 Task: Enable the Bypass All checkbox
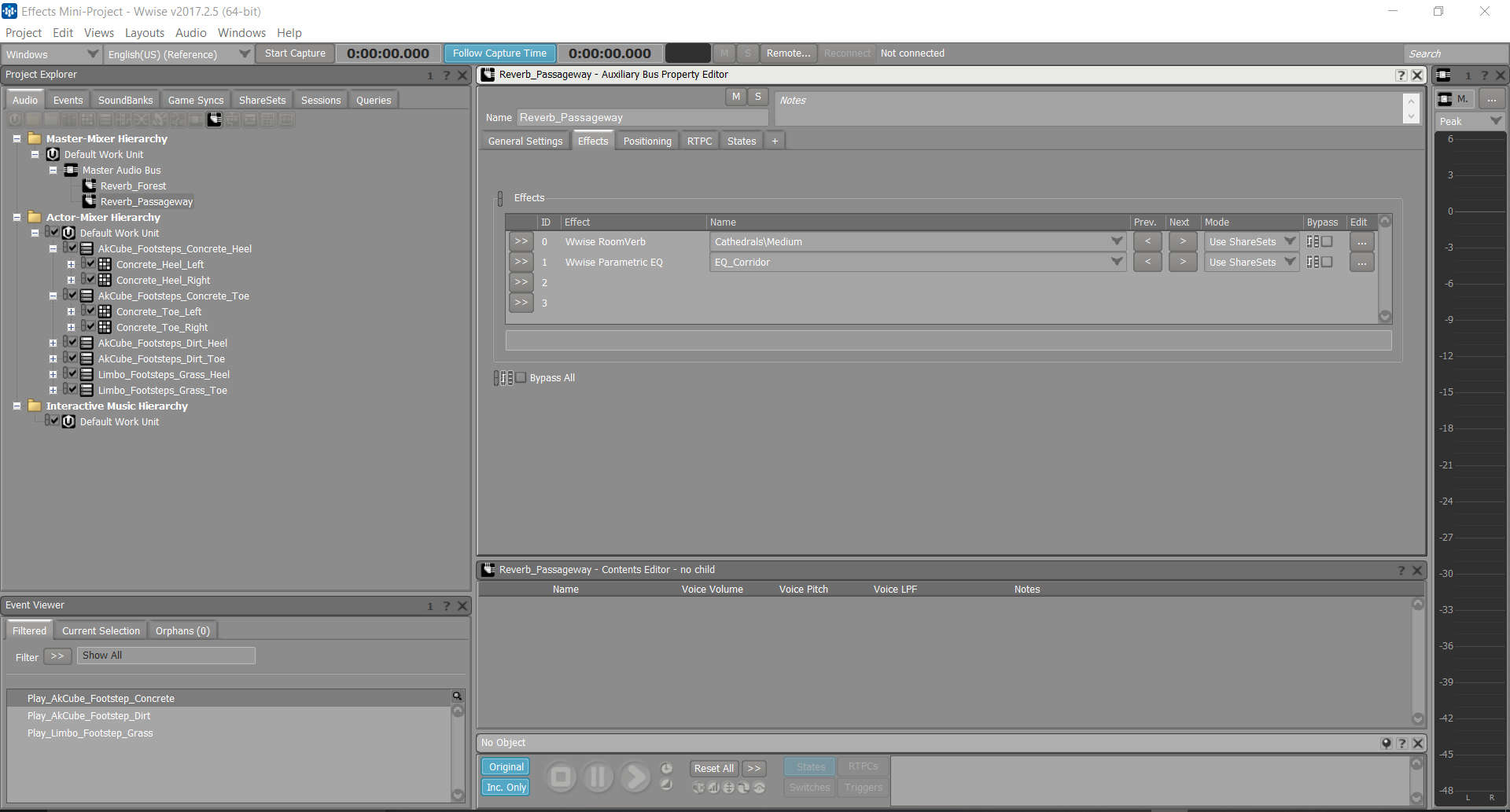(521, 377)
